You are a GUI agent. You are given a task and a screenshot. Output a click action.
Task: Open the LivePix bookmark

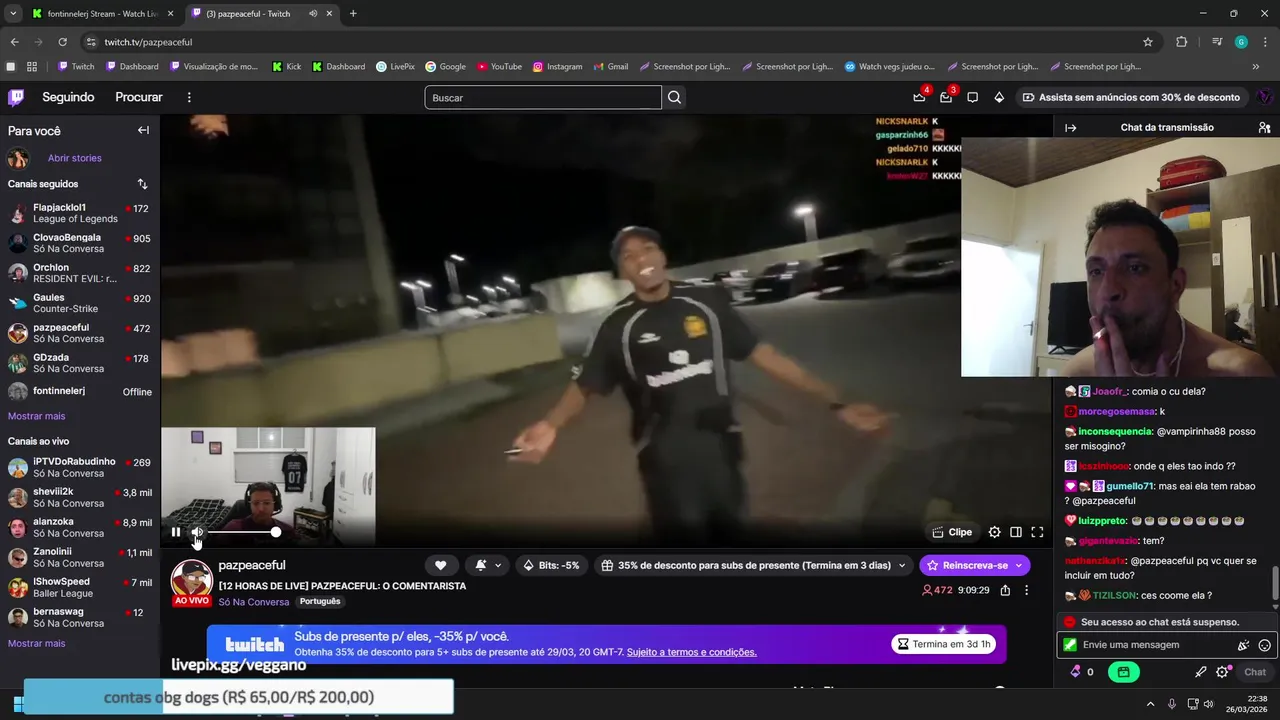click(x=395, y=67)
